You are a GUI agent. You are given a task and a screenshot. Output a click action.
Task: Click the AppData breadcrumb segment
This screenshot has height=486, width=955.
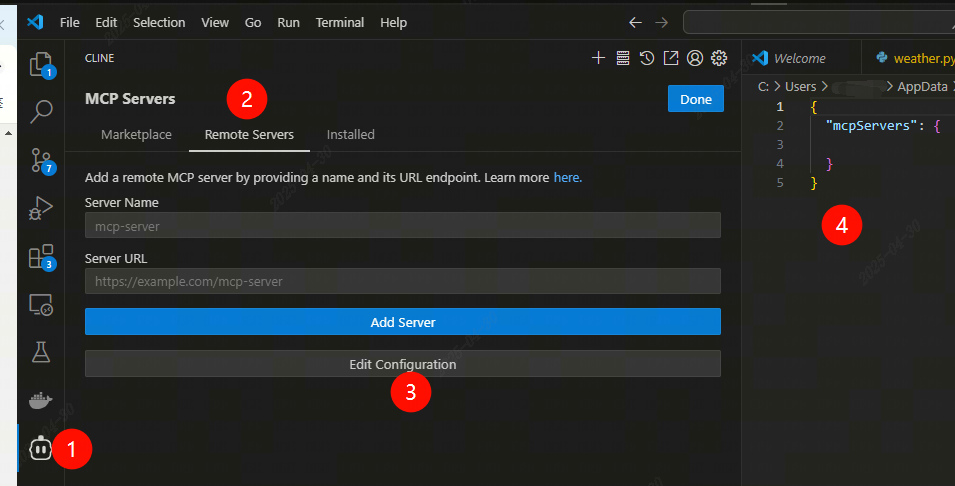click(922, 86)
